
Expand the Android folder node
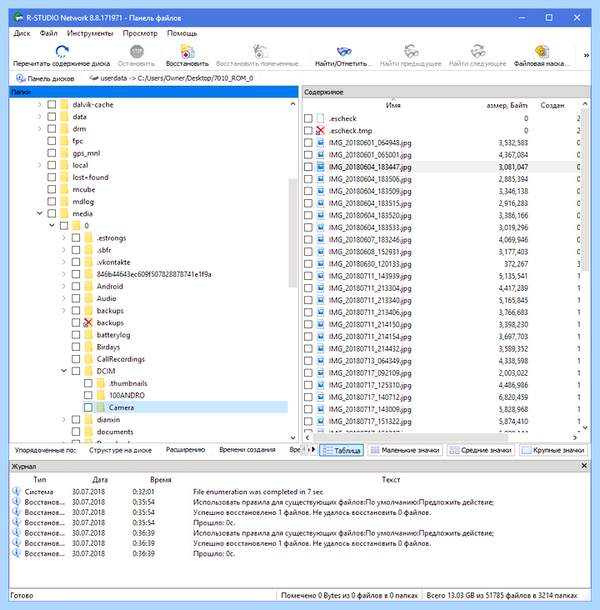(x=64, y=286)
